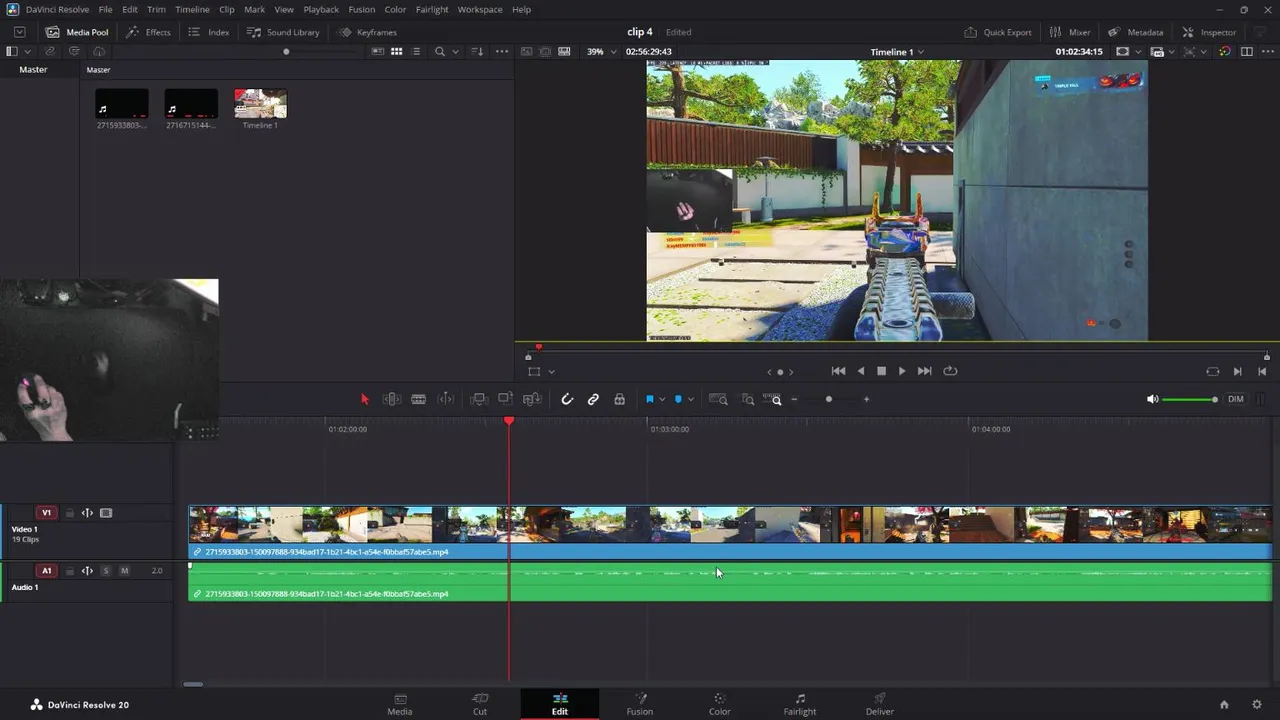Image resolution: width=1280 pixels, height=720 pixels.
Task: Add a blue flag to clip
Action: click(650, 399)
